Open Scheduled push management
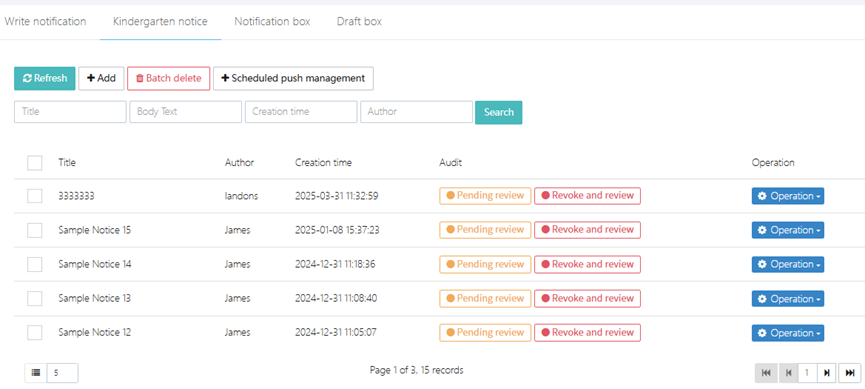The width and height of the screenshot is (865, 389). tap(293, 78)
